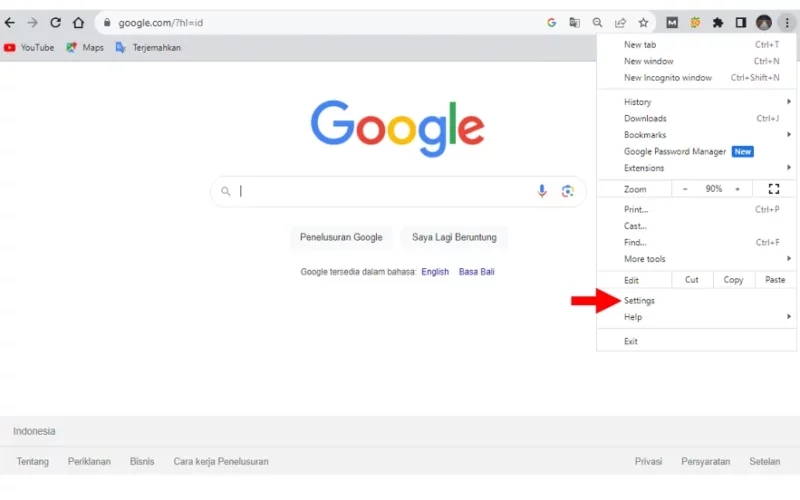Click Paste in the Edit row

(x=775, y=280)
